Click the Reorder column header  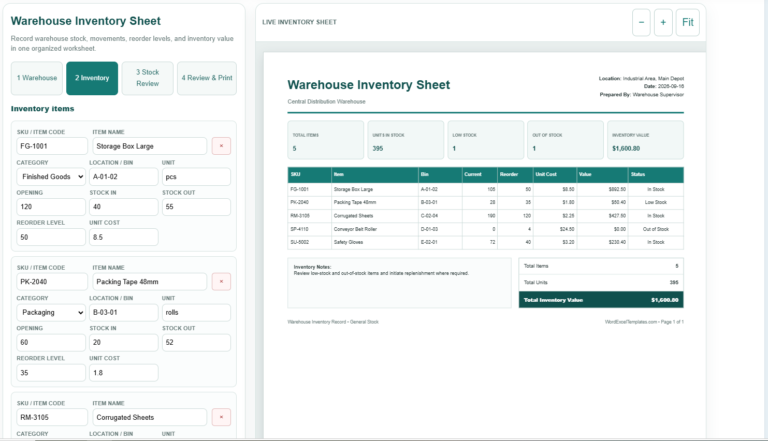tap(515, 174)
